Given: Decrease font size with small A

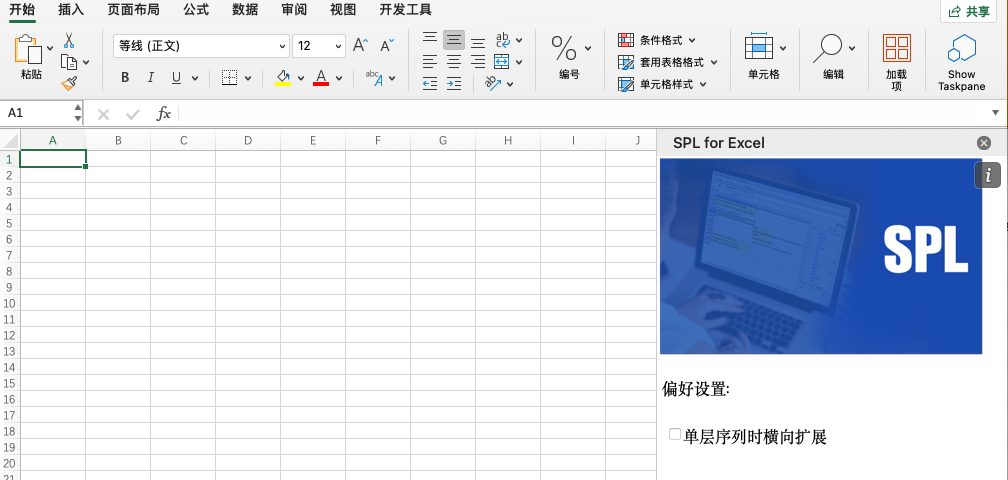Looking at the screenshot, I should pyautogui.click(x=387, y=46).
